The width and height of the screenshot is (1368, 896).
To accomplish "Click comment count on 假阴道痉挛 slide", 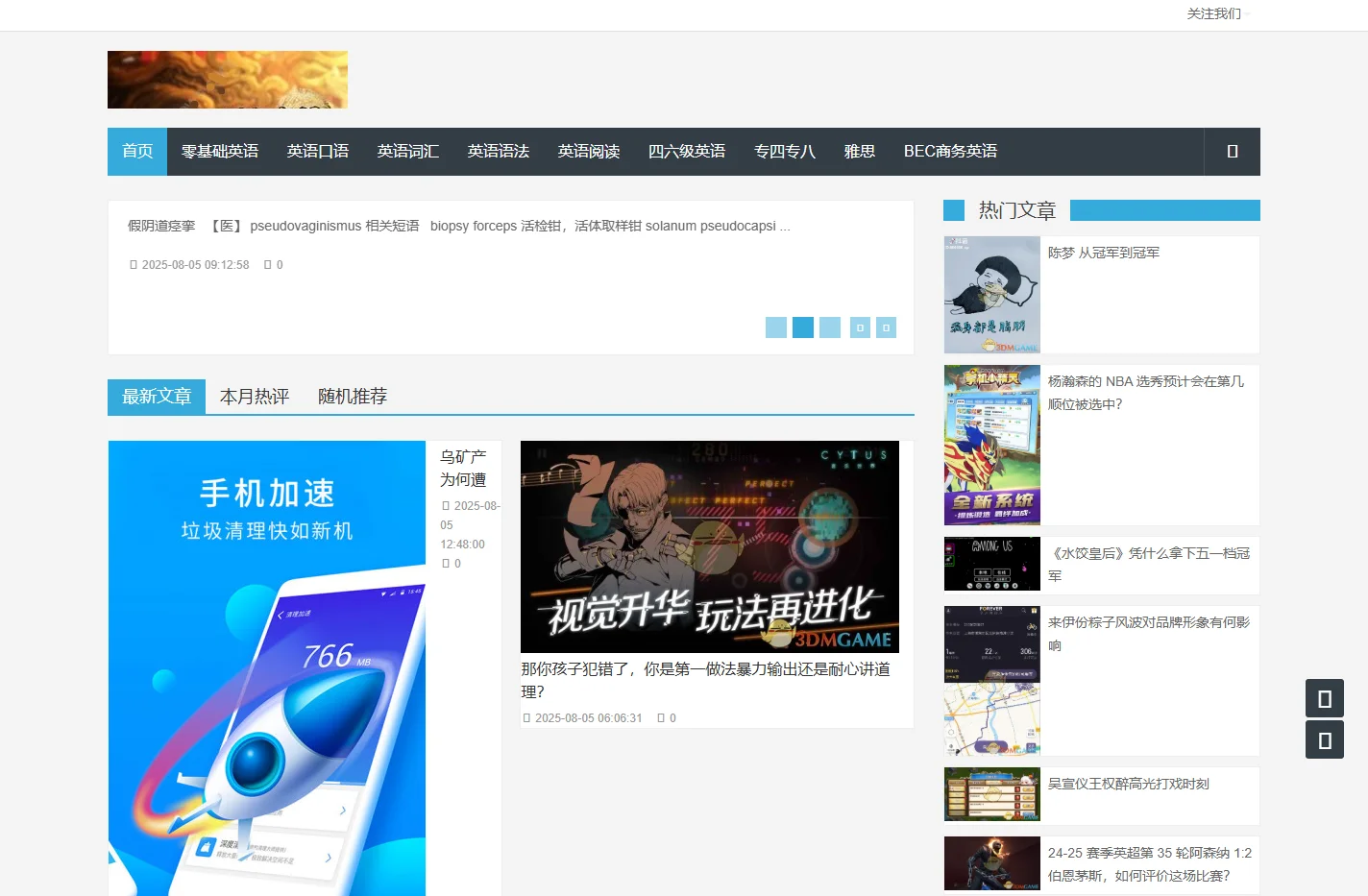I will coord(274,265).
